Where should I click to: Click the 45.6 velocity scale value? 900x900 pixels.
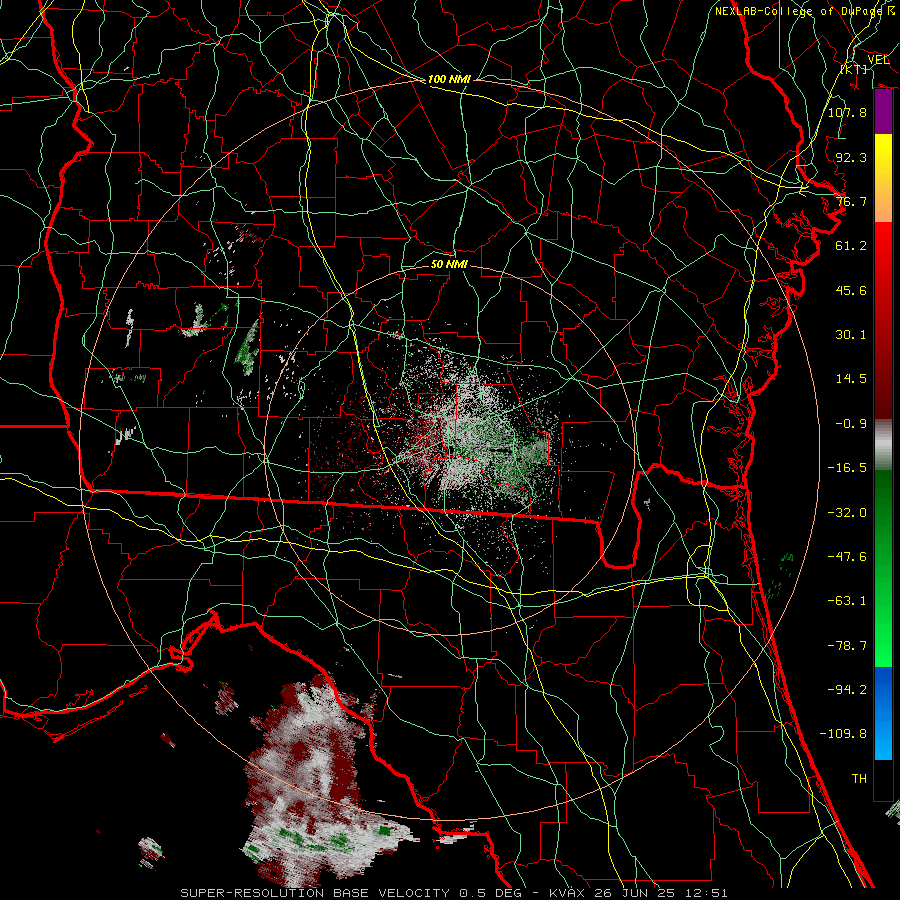click(x=851, y=290)
